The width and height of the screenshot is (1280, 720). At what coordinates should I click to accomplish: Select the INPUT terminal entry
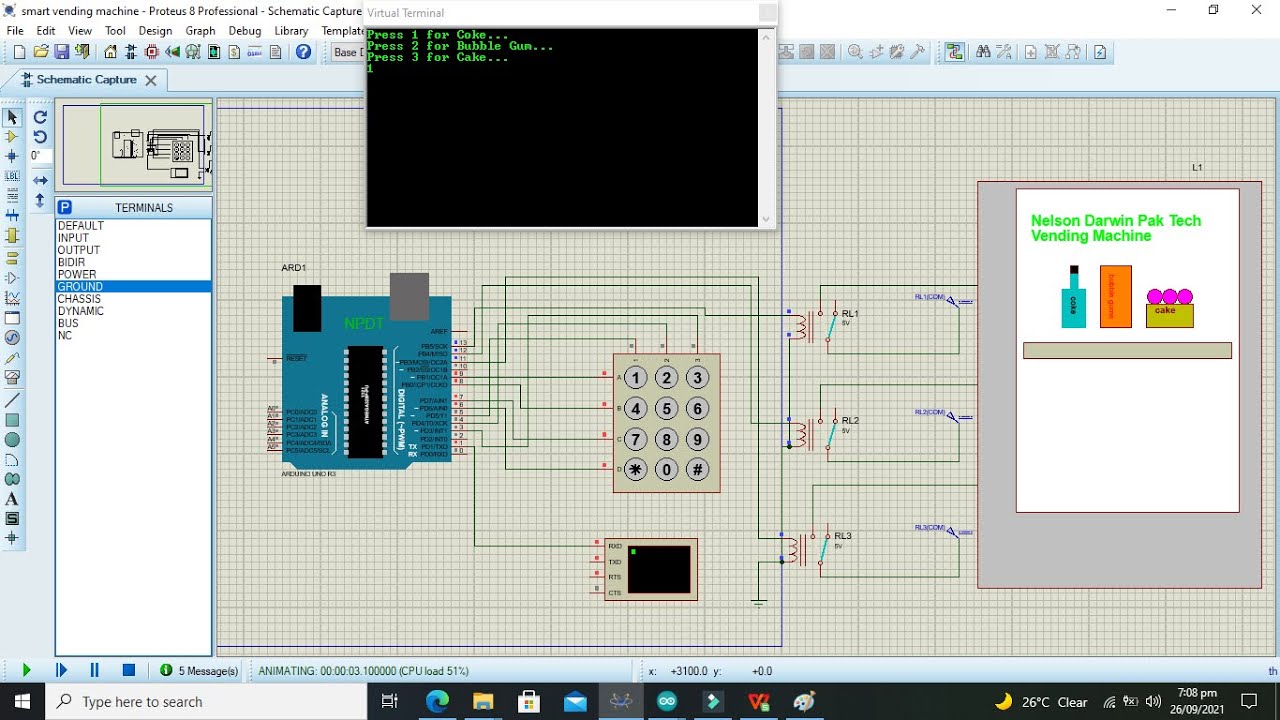[x=134, y=238]
